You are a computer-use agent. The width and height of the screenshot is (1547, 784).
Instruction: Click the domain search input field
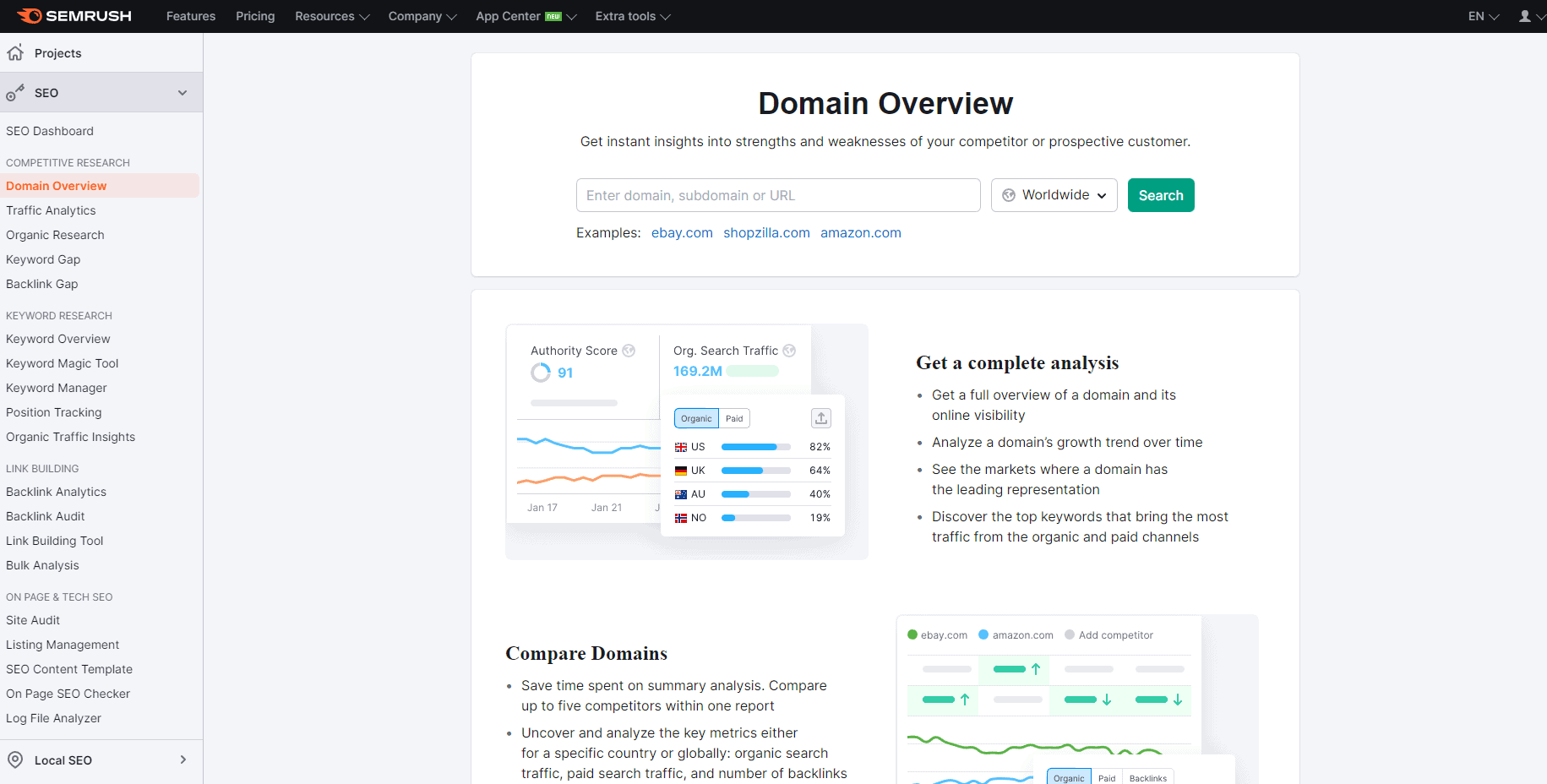(x=777, y=195)
